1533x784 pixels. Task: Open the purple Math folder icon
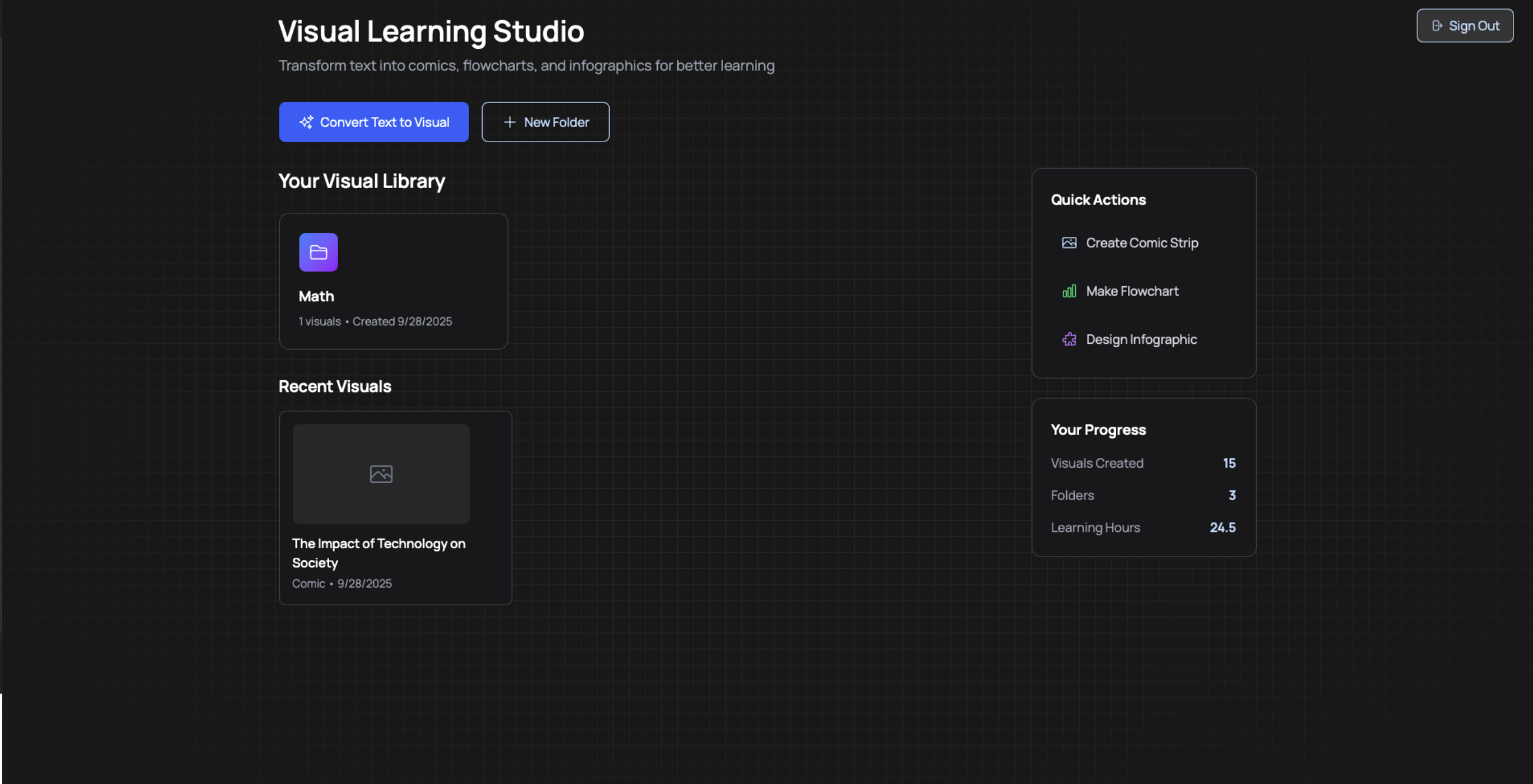click(x=318, y=252)
